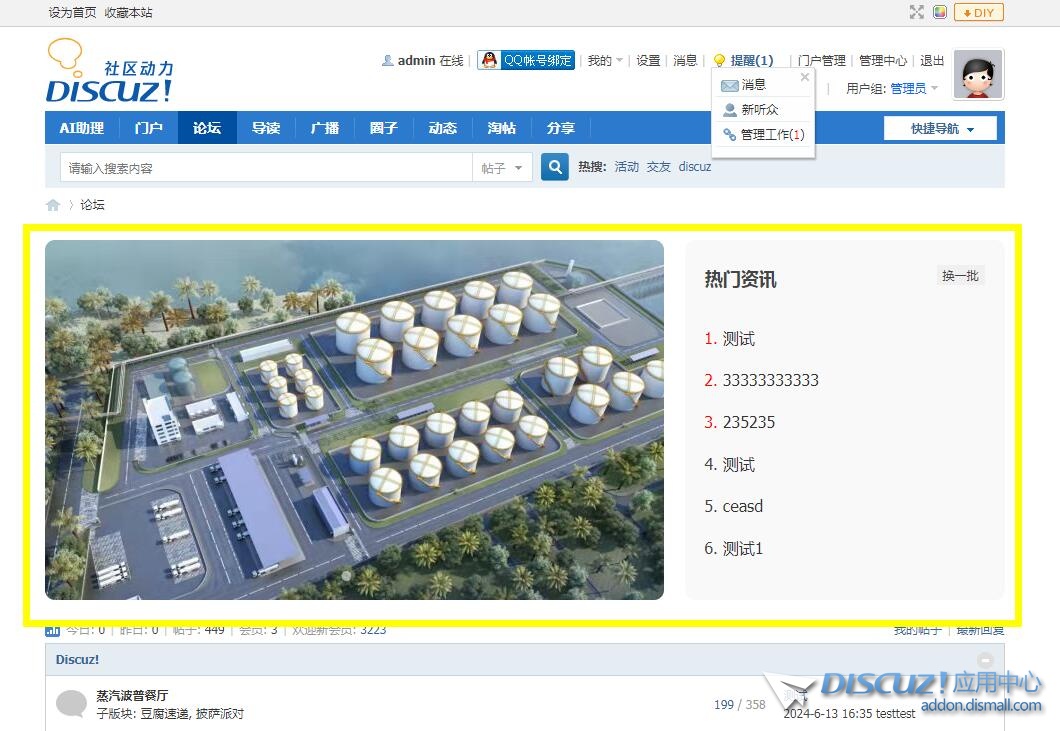Viewport: 1060px width, 731px height.
Task: Open the 快捷导航 dropdown
Action: 940,128
